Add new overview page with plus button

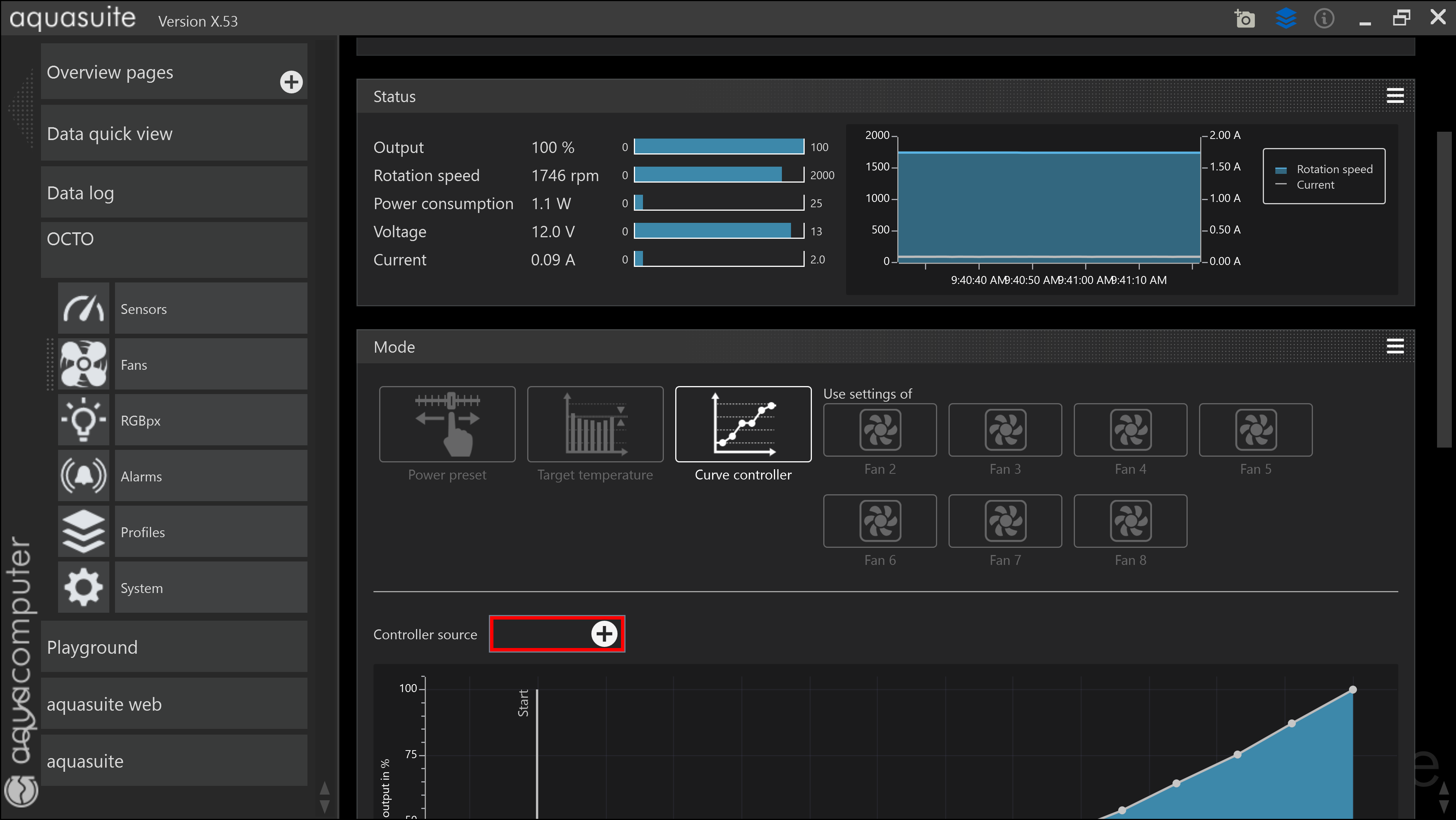pyautogui.click(x=291, y=82)
